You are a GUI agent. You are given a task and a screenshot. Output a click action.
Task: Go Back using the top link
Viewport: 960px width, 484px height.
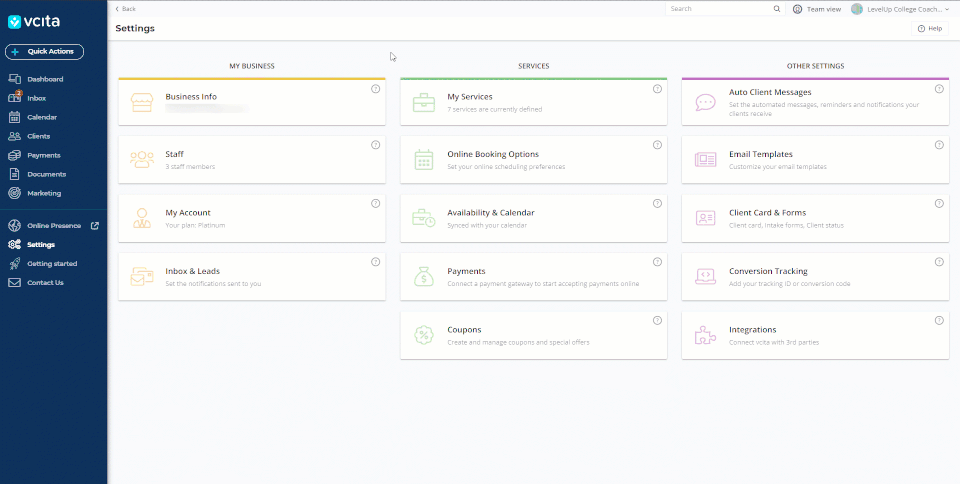[x=126, y=9]
